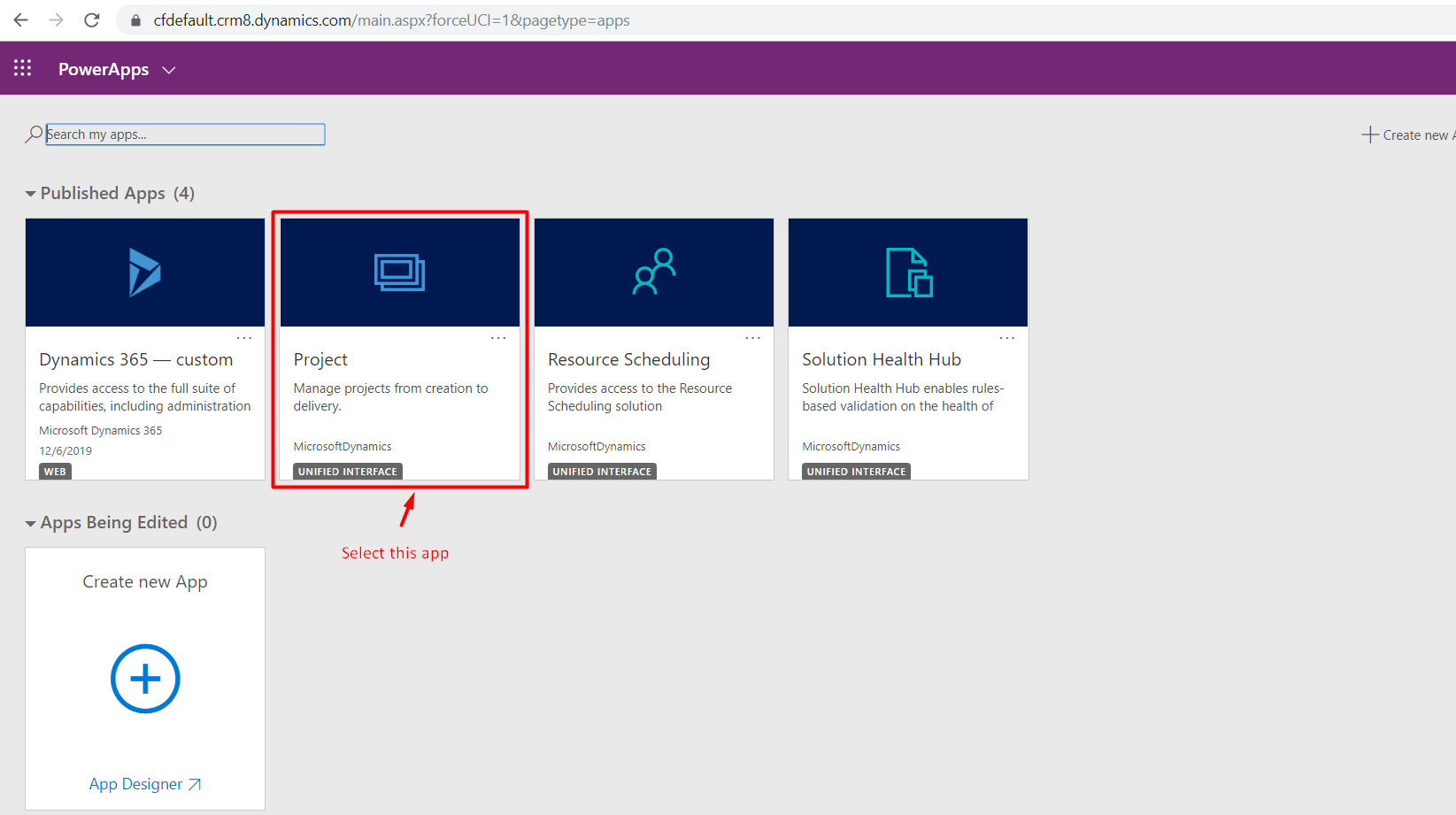1456x815 pixels.
Task: Click the search magnifier icon
Action: 34,134
